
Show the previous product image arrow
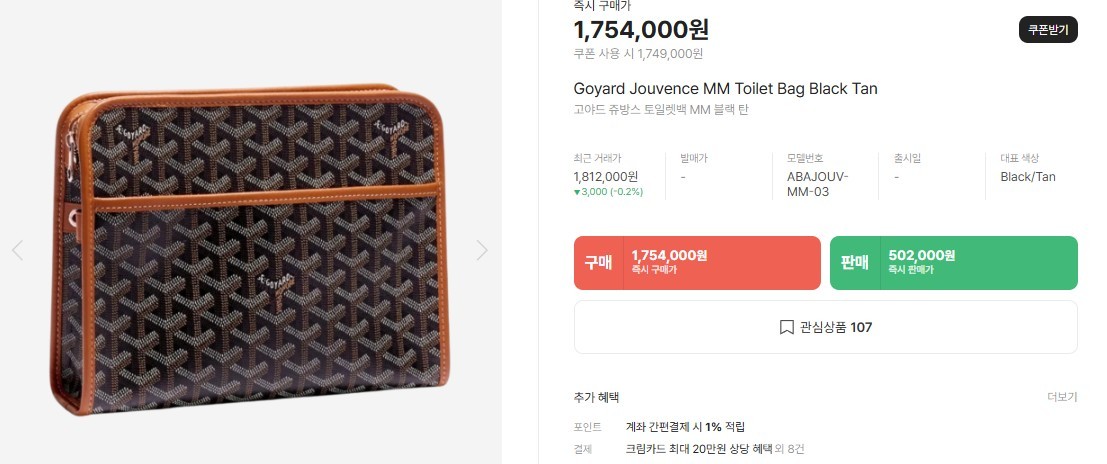[17, 250]
